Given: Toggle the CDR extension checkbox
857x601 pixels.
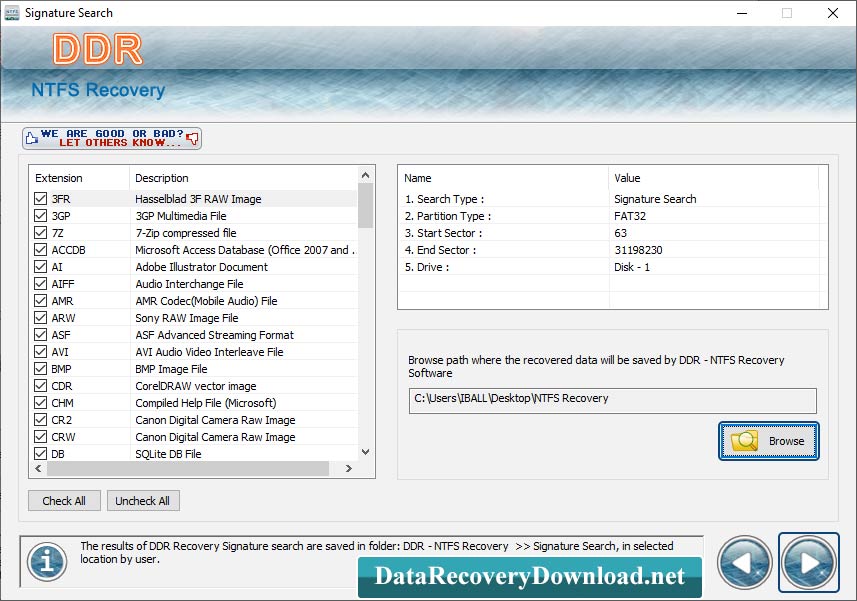Looking at the screenshot, I should click(40, 386).
